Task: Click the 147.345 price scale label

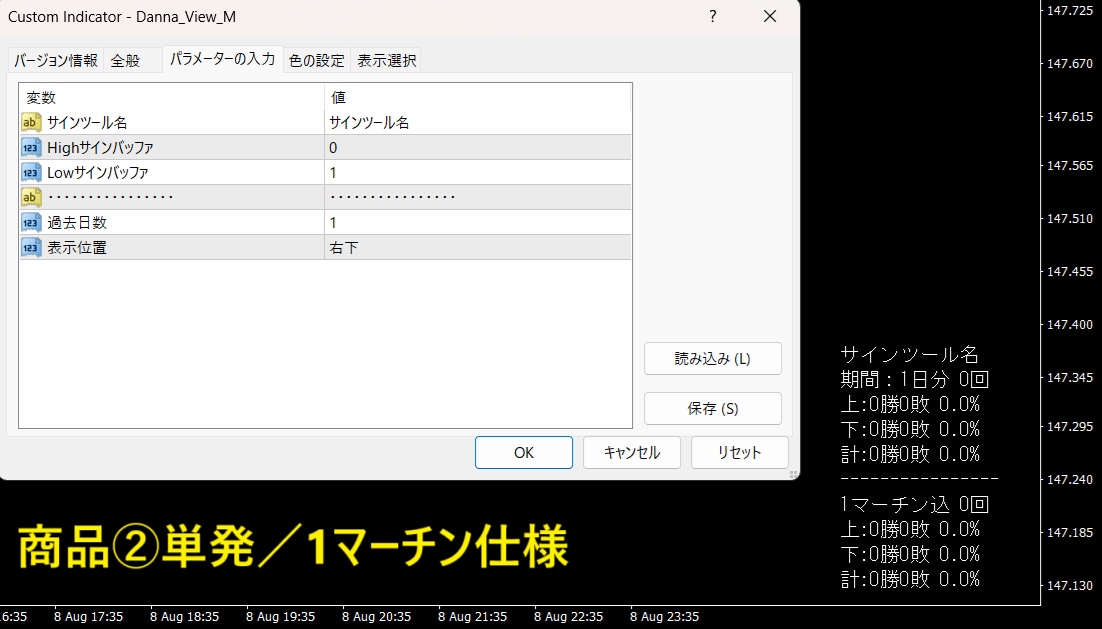Action: click(1070, 377)
